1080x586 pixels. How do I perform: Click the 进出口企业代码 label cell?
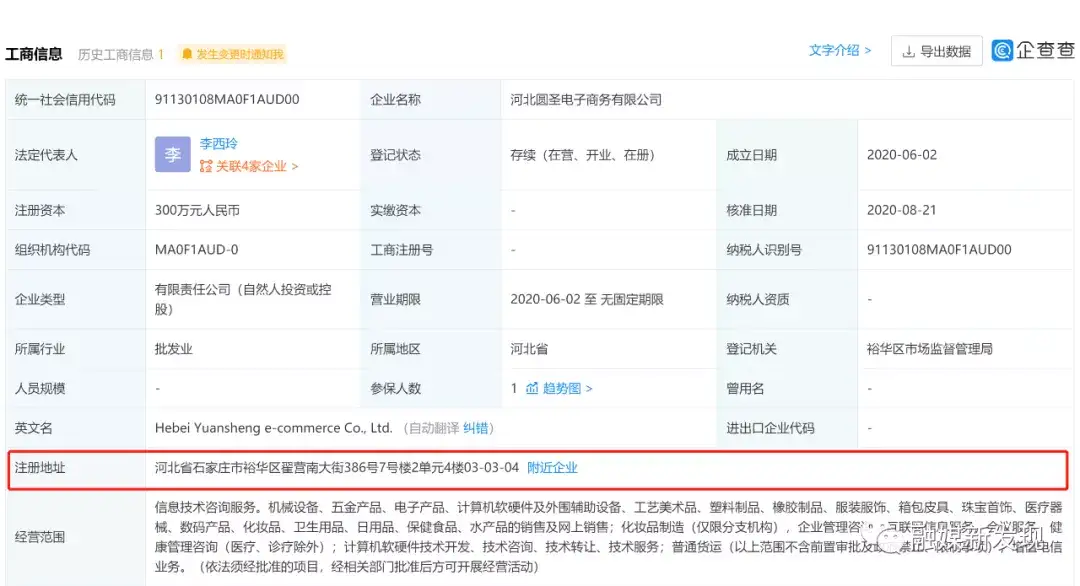pos(787,428)
